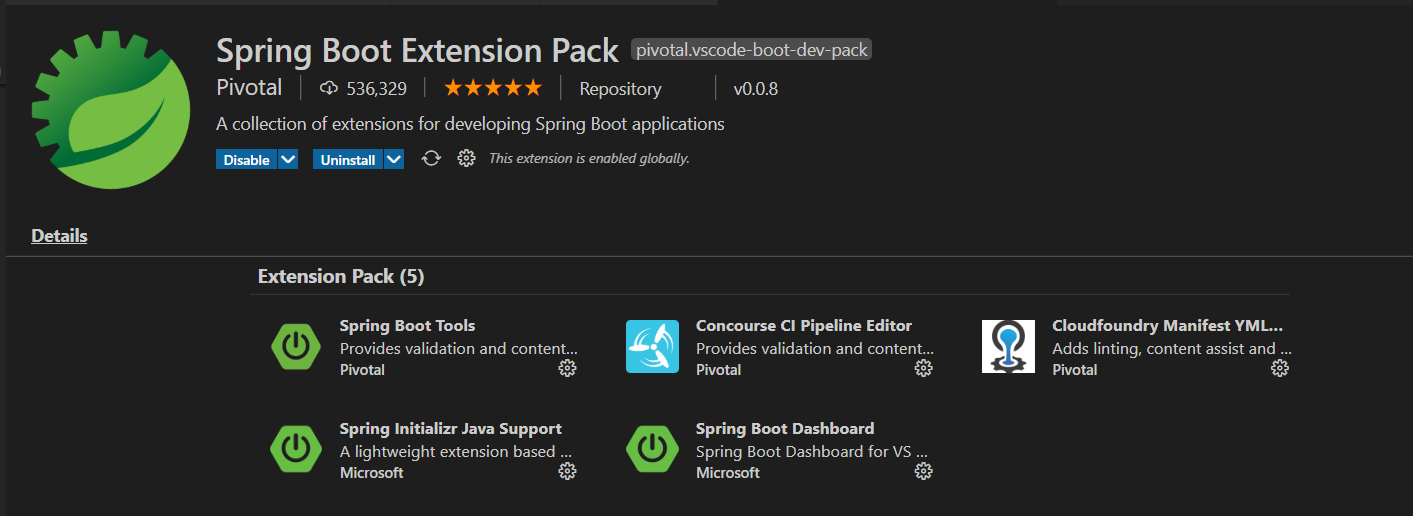This screenshot has height=516, width=1413.
Task: Open the Repository link
Action: click(620, 89)
